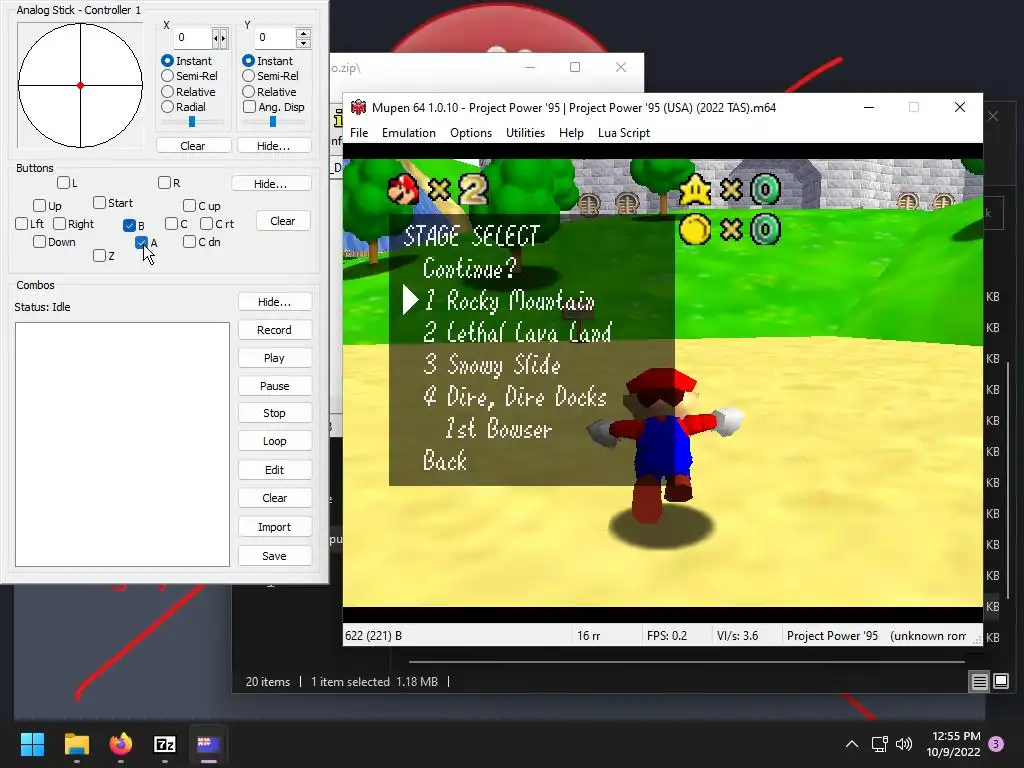Click Hide in the Combos section
This screenshot has height=768, width=1024.
tap(274, 302)
